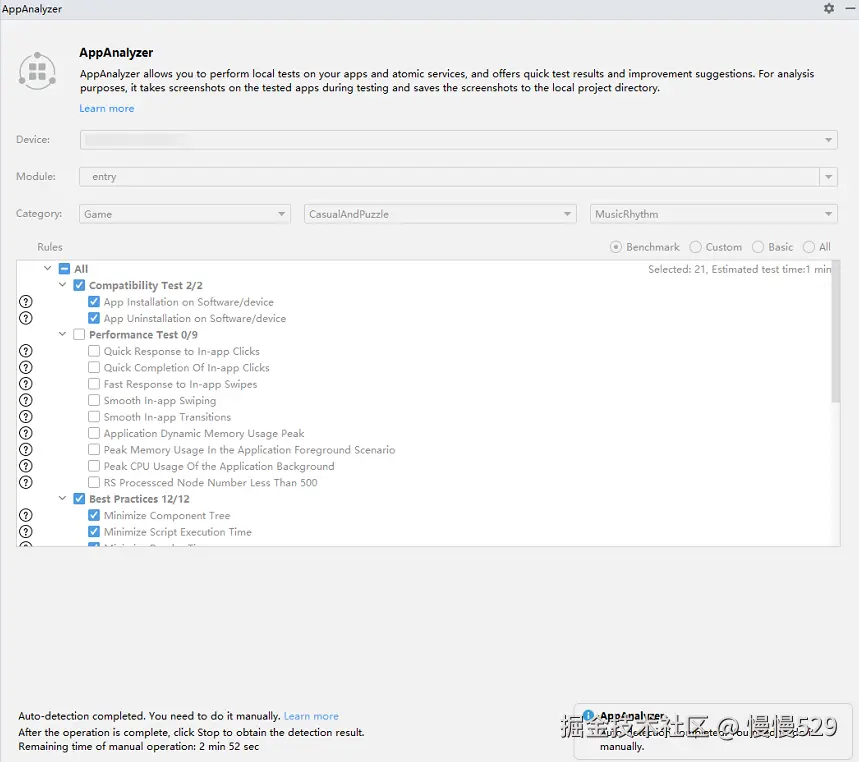Open help for Smooth In-app Swiping
Viewport: 859px width, 762px height.
point(26,400)
